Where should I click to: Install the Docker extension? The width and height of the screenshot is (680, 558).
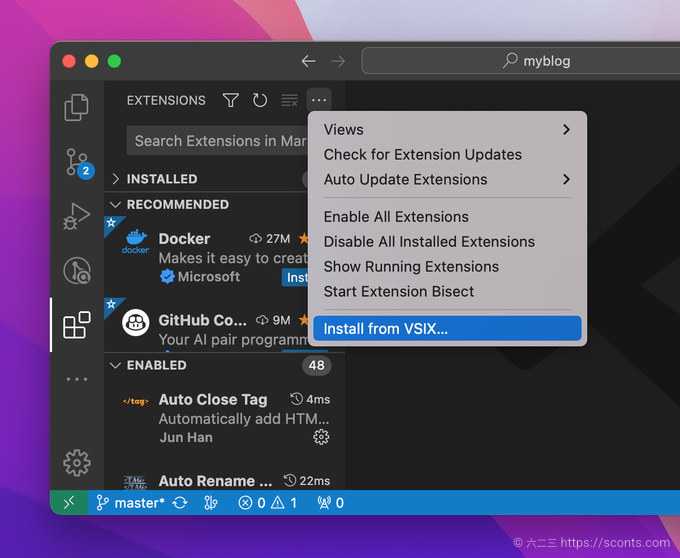coord(295,277)
